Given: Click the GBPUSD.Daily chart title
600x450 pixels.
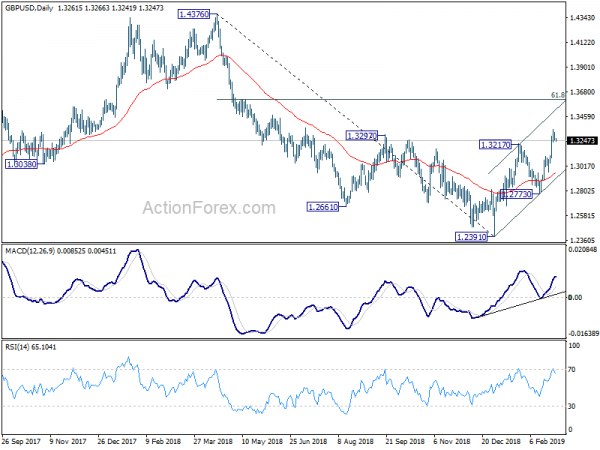Looking at the screenshot, I should coord(29,8).
